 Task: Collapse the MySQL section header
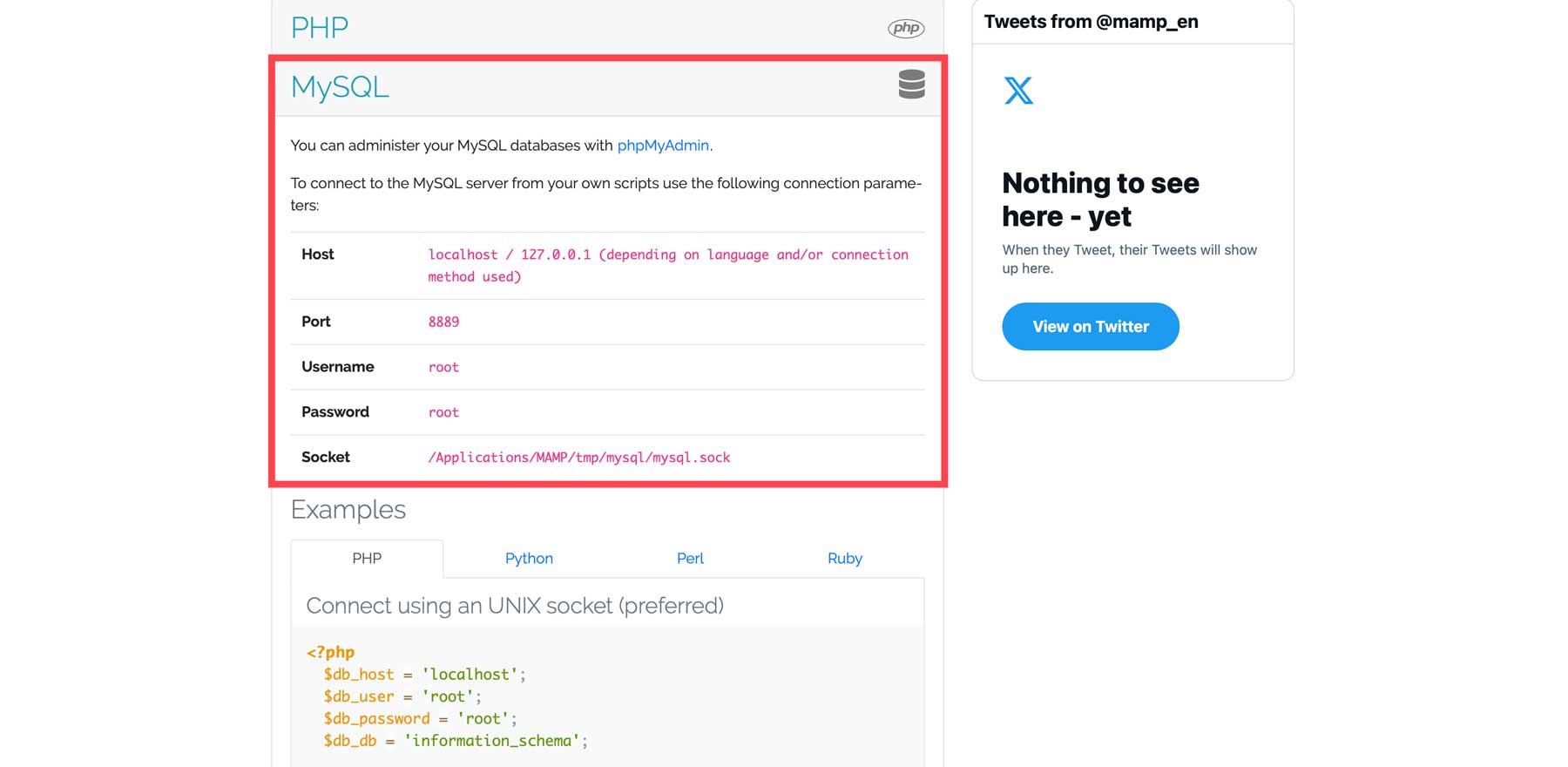click(340, 87)
